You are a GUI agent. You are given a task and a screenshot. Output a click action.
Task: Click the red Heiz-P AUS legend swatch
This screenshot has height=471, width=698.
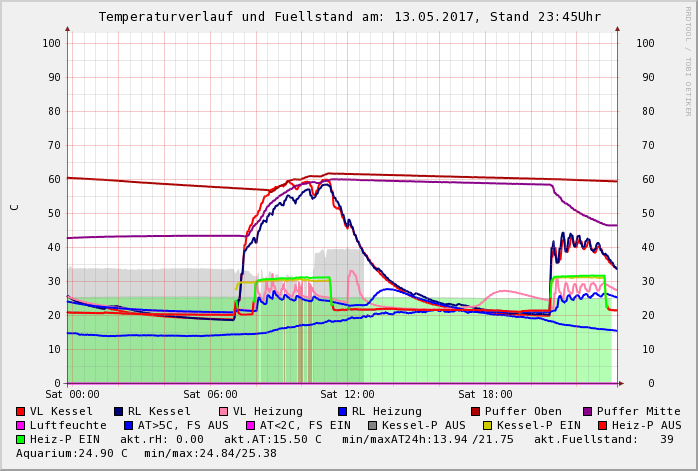click(x=602, y=425)
